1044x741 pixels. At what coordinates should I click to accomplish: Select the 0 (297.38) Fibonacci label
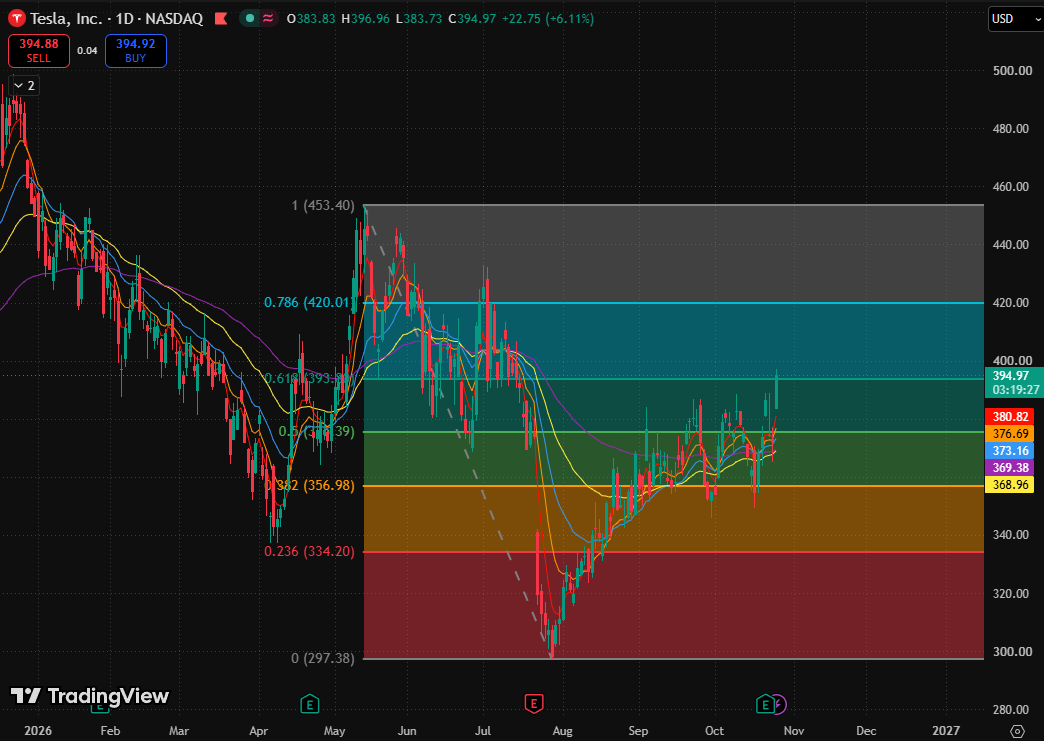click(323, 658)
